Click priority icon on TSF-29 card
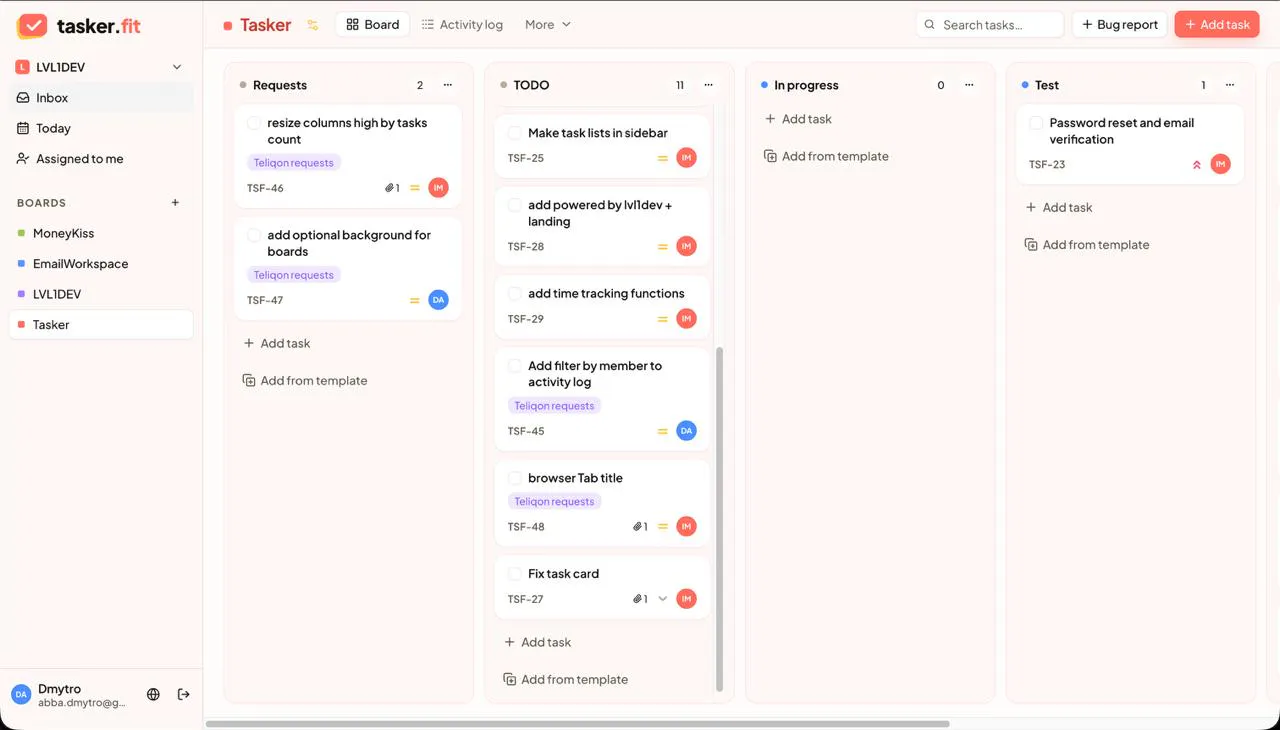Viewport: 1280px width, 730px height. [x=662, y=319]
